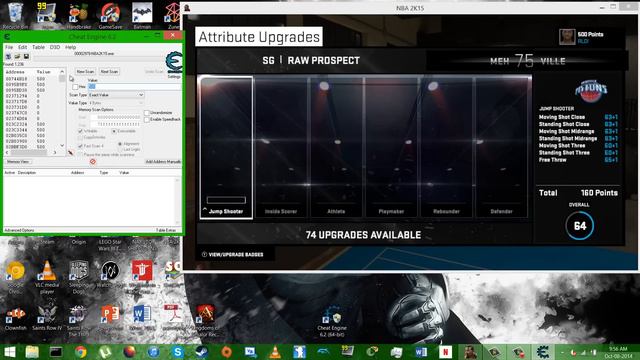Viewport: 640px width, 360px height.
Task: Click the New Scan button
Action: [85, 71]
